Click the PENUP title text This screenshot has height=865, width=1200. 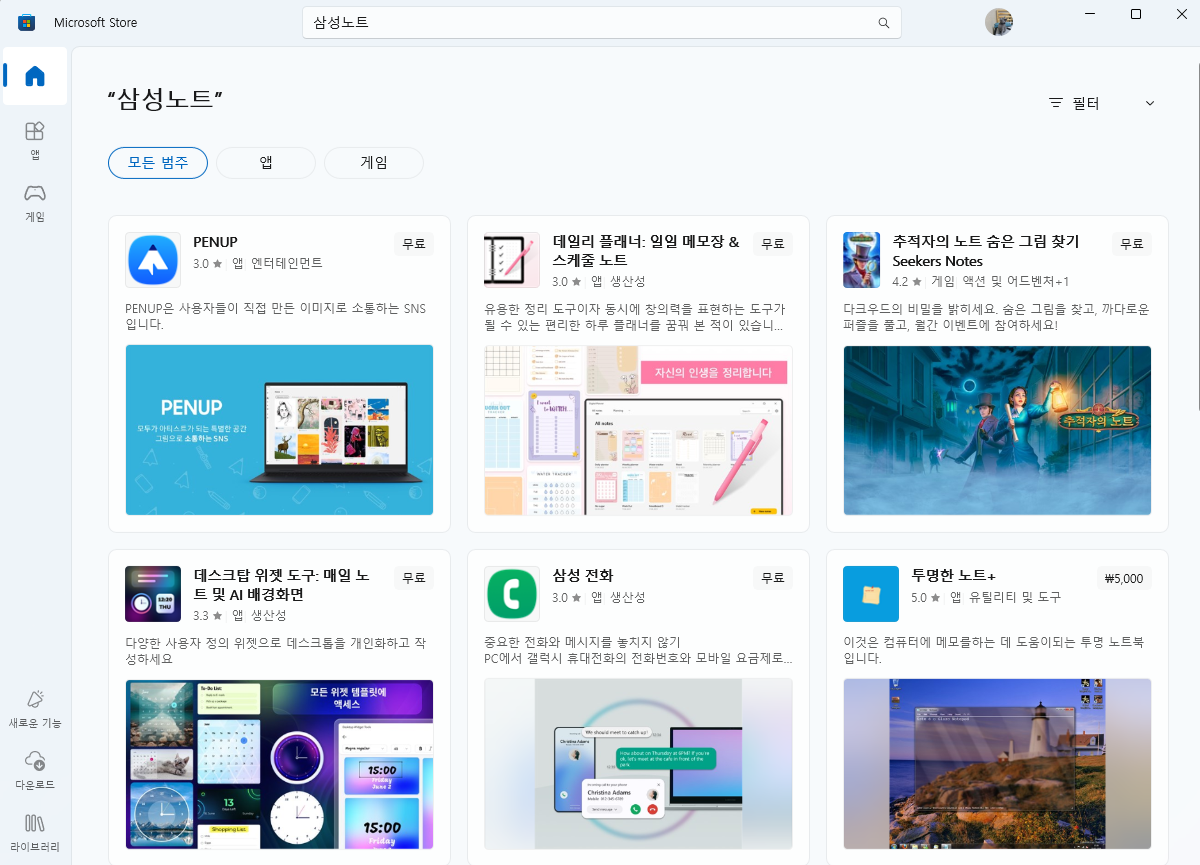point(215,242)
